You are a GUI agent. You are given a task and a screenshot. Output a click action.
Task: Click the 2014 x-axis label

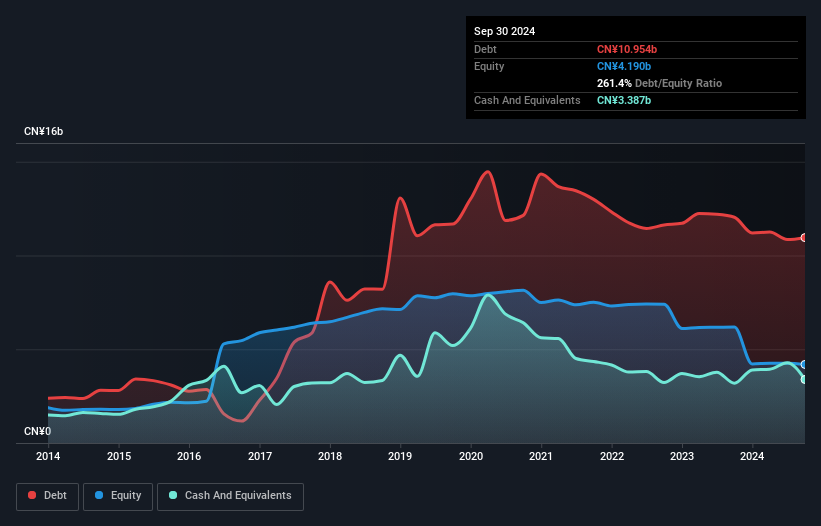48,456
